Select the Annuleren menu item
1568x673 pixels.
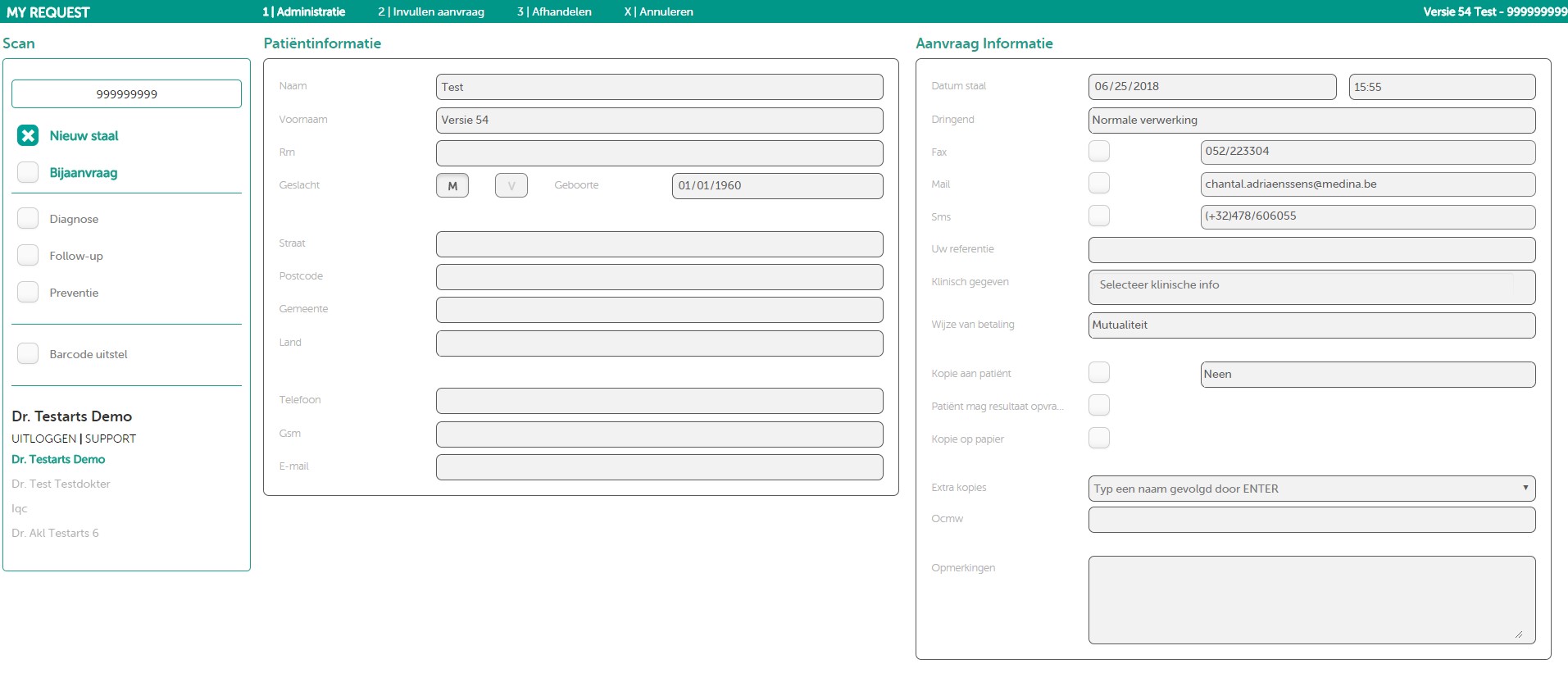pos(659,11)
